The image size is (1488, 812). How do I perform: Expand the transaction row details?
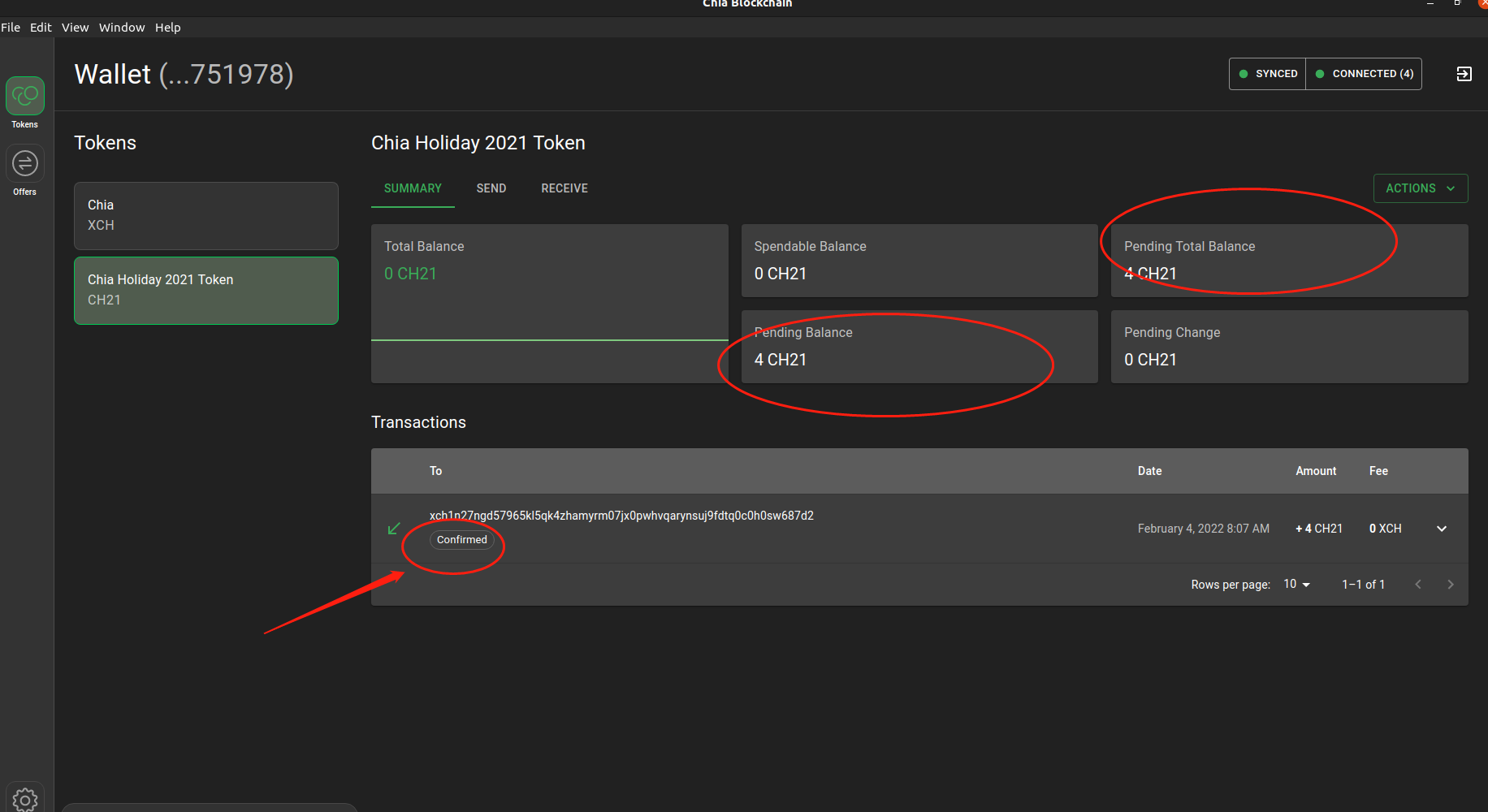click(1442, 529)
